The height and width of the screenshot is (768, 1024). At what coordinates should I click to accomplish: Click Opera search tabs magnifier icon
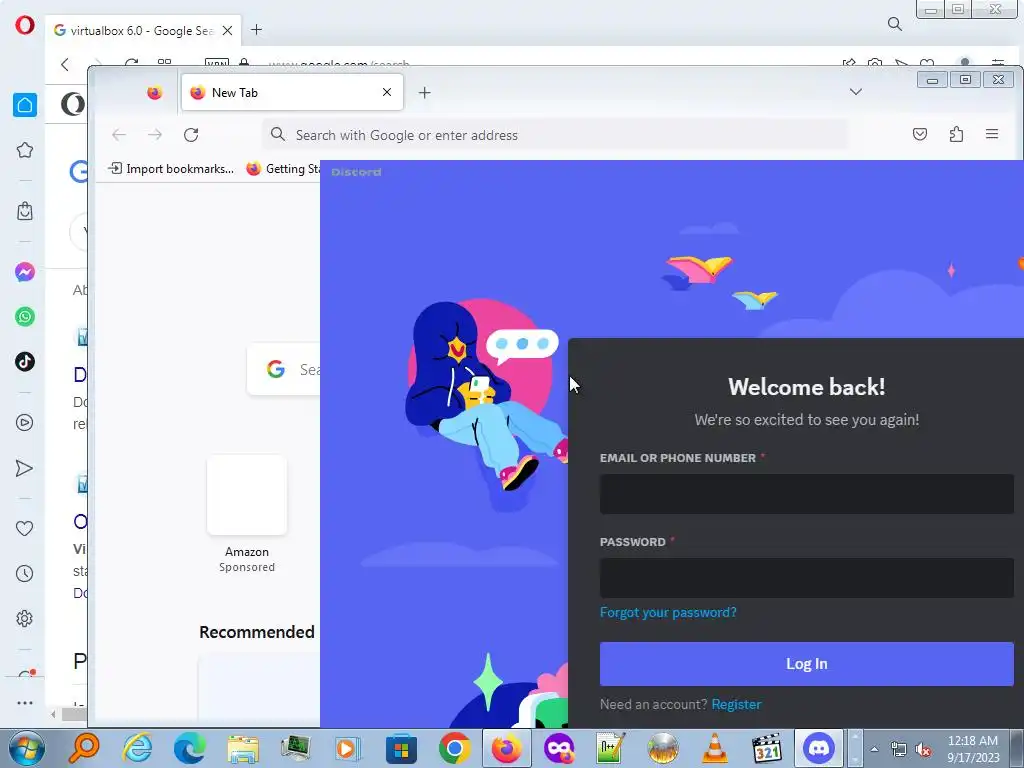[895, 24]
